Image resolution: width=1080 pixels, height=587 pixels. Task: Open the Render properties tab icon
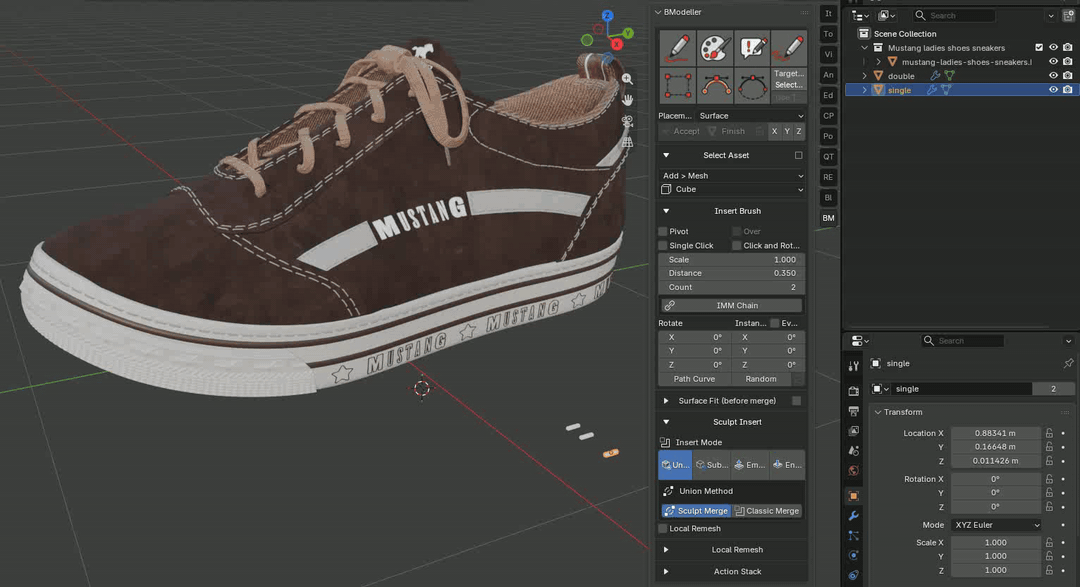(853, 391)
